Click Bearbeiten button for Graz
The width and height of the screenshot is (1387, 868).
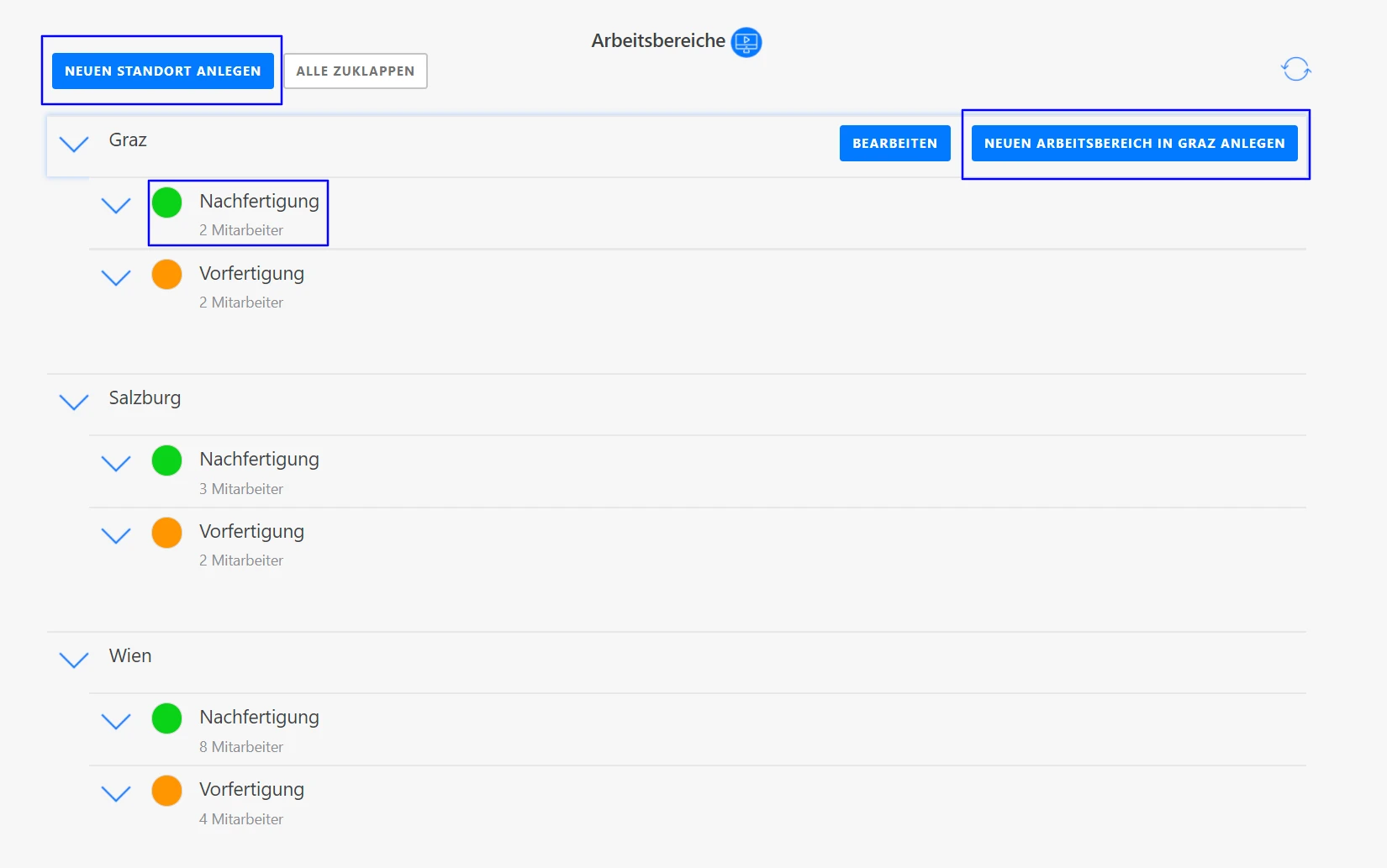tap(894, 144)
